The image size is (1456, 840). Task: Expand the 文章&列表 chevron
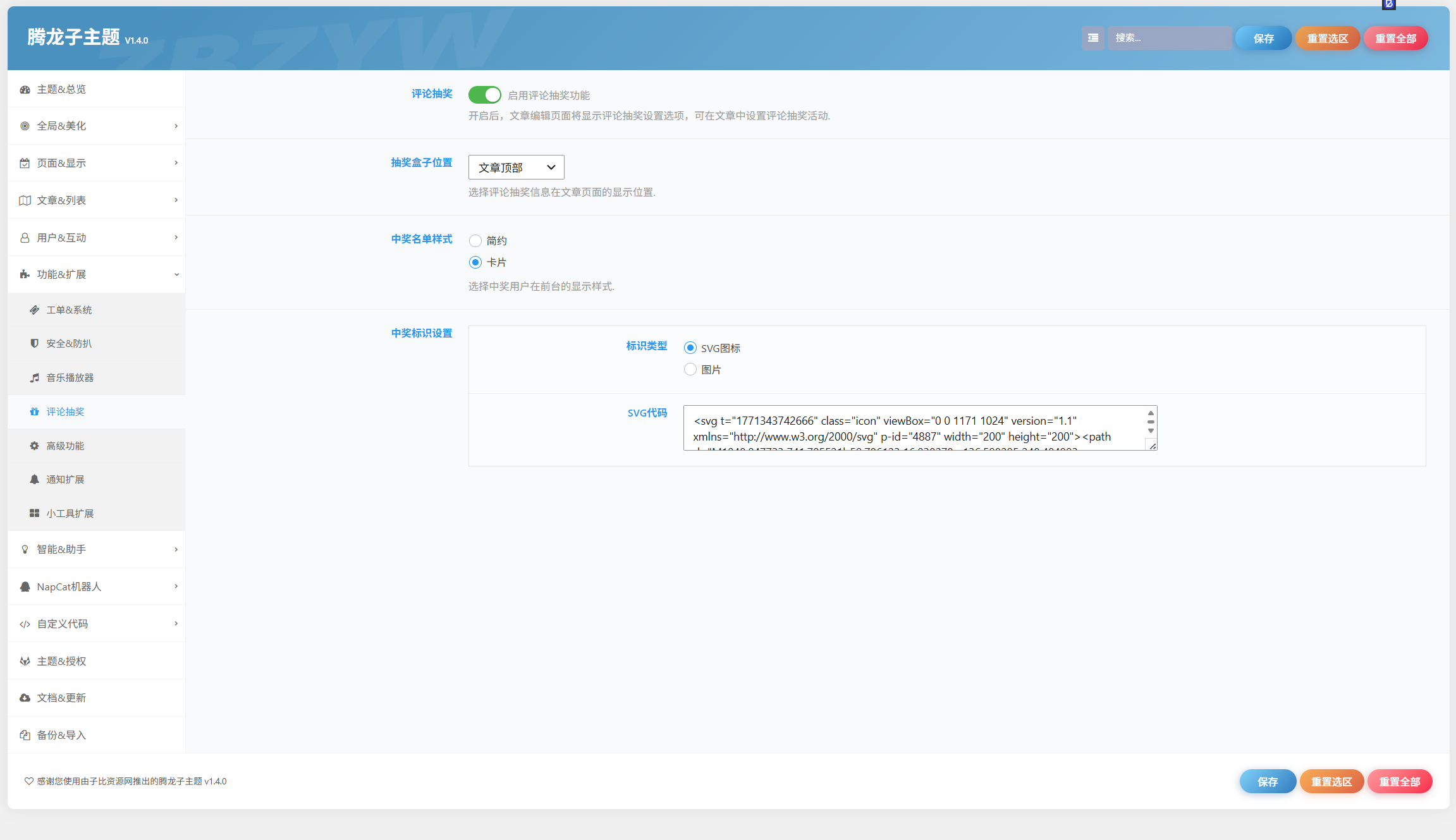[x=176, y=200]
